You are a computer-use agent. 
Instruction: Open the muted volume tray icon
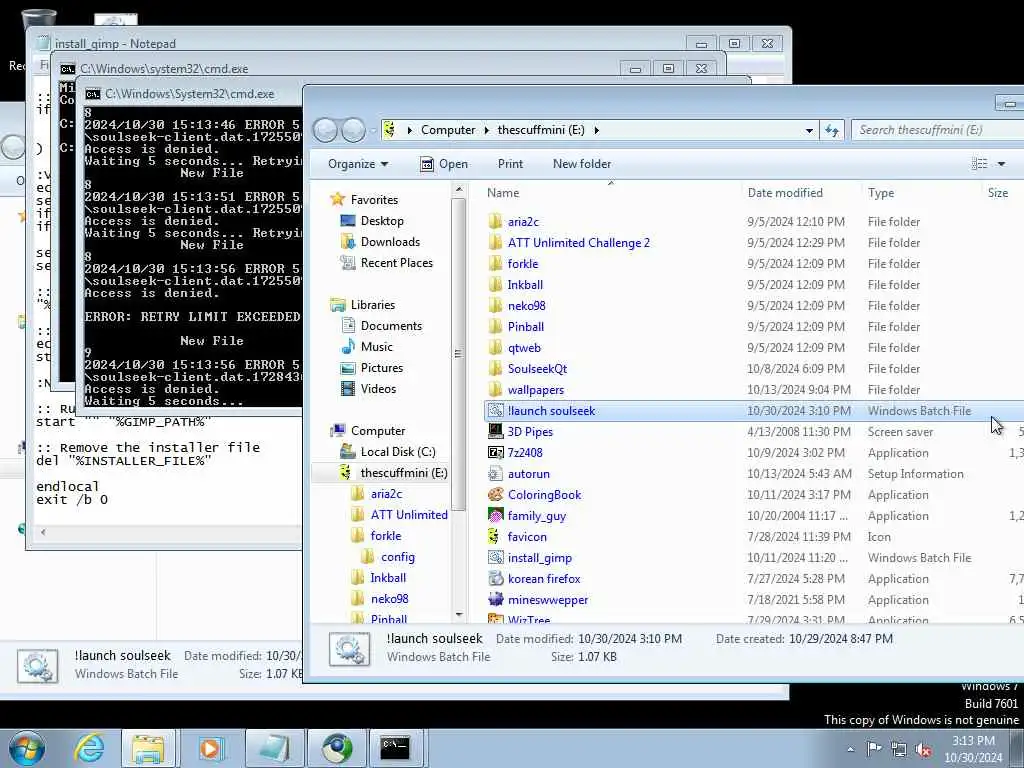click(923, 749)
